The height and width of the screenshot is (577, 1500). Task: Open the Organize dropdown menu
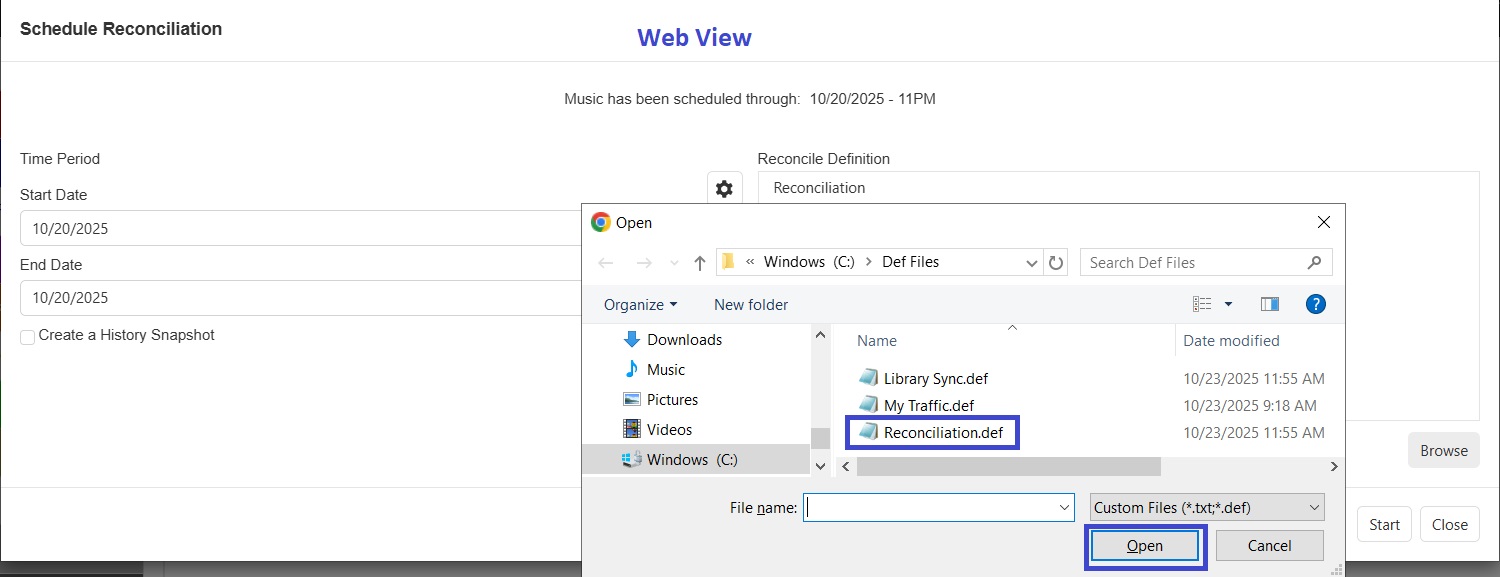tap(639, 304)
